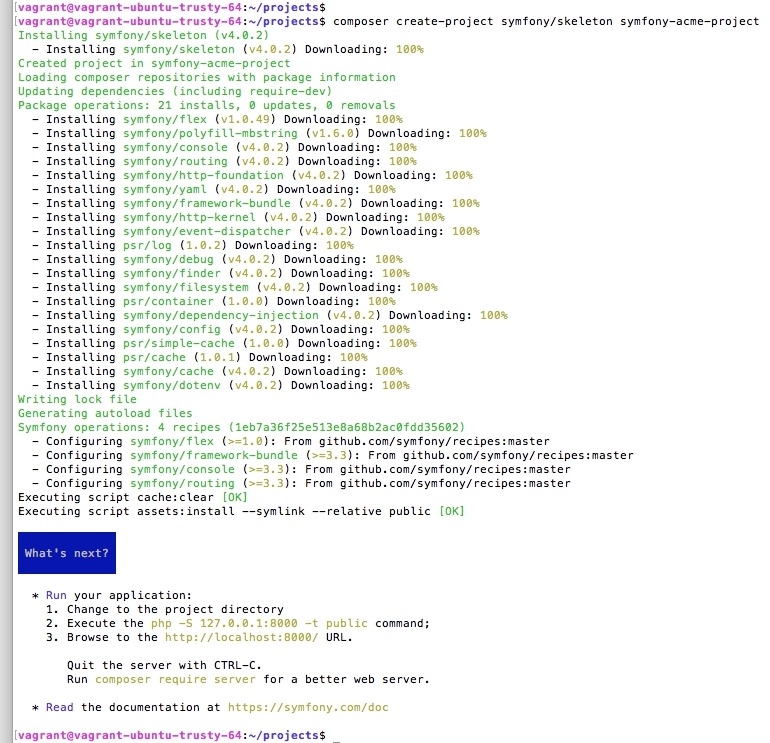Click 'Updating dependencies (including require-dev)' line

click(x=175, y=91)
